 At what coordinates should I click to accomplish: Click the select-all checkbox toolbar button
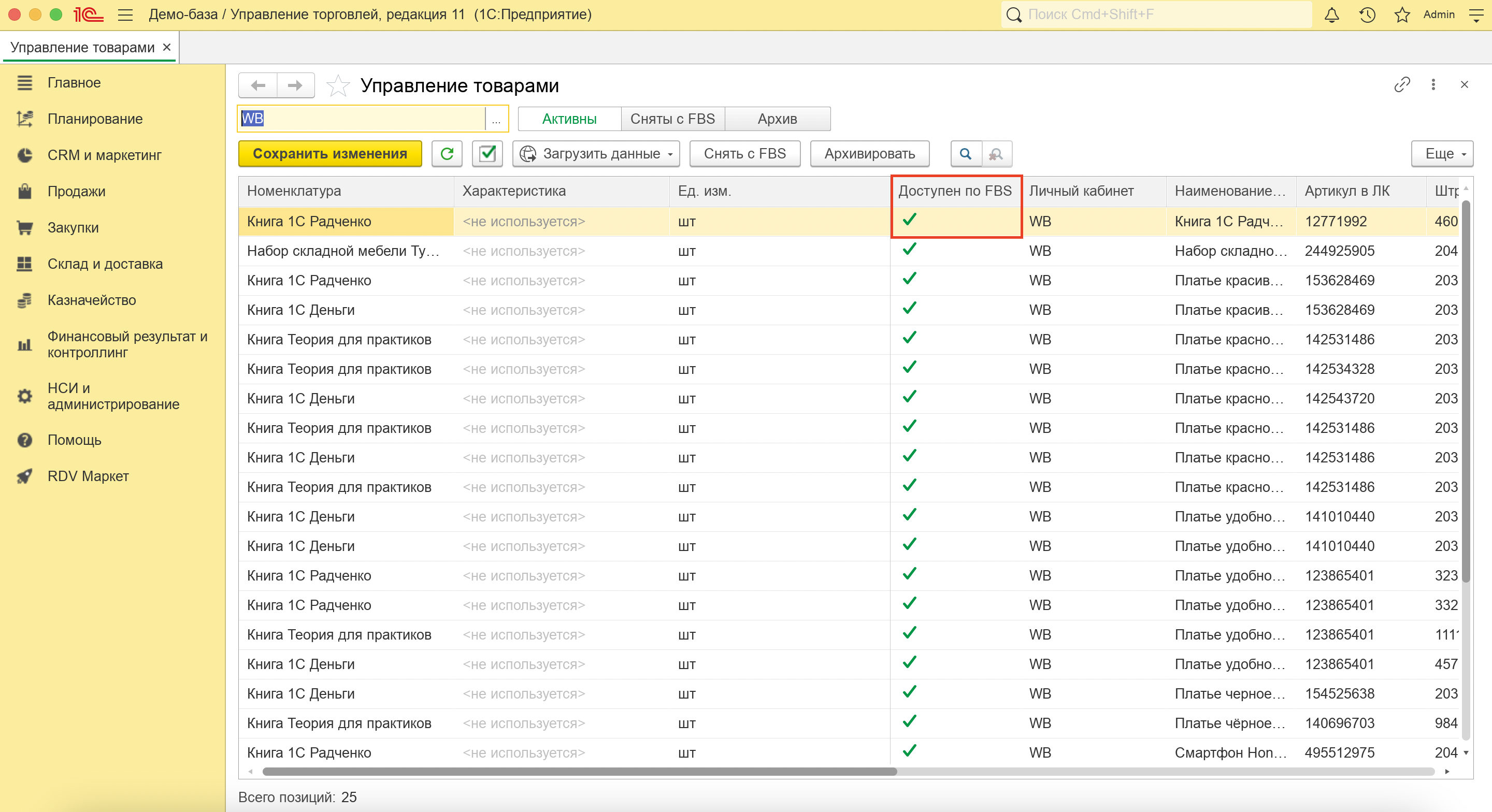click(x=487, y=153)
